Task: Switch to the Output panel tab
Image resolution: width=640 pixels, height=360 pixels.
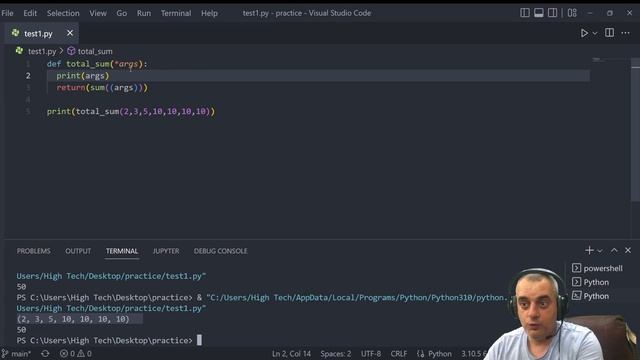Action: [x=78, y=251]
